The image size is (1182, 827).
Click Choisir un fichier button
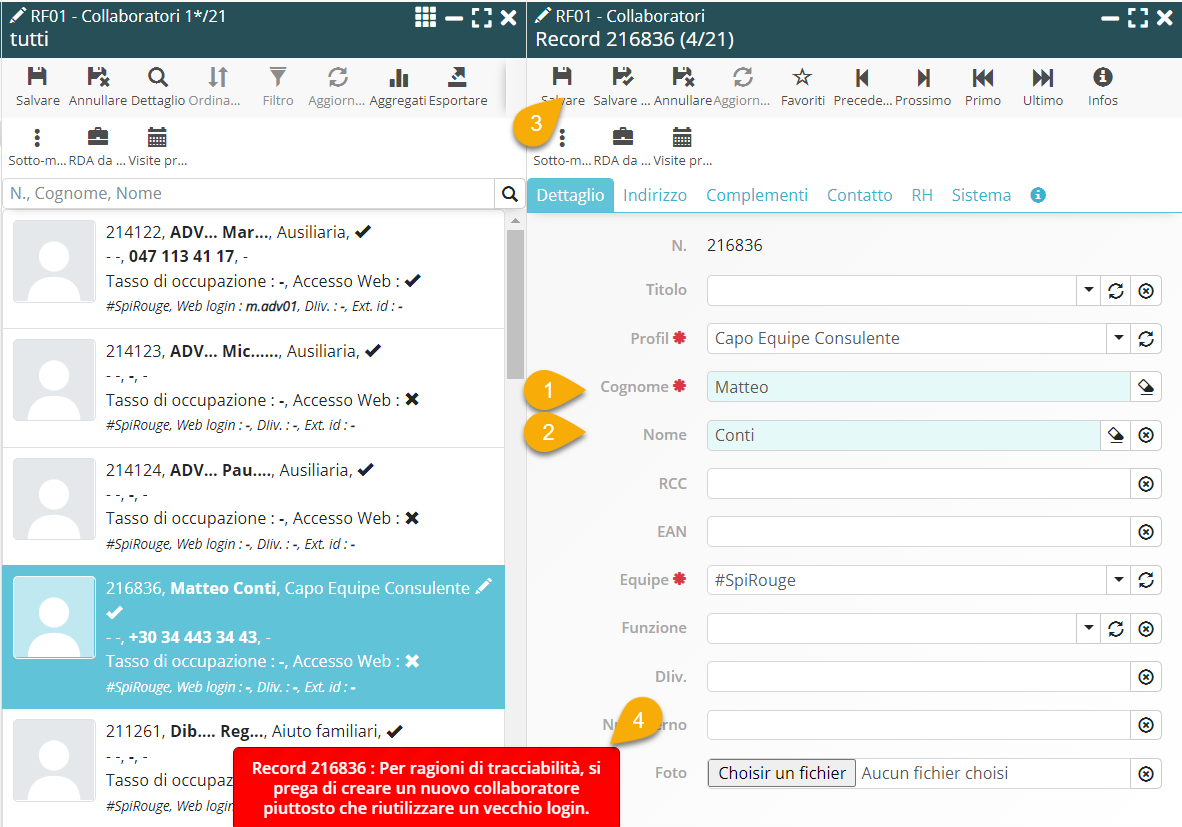(781, 773)
